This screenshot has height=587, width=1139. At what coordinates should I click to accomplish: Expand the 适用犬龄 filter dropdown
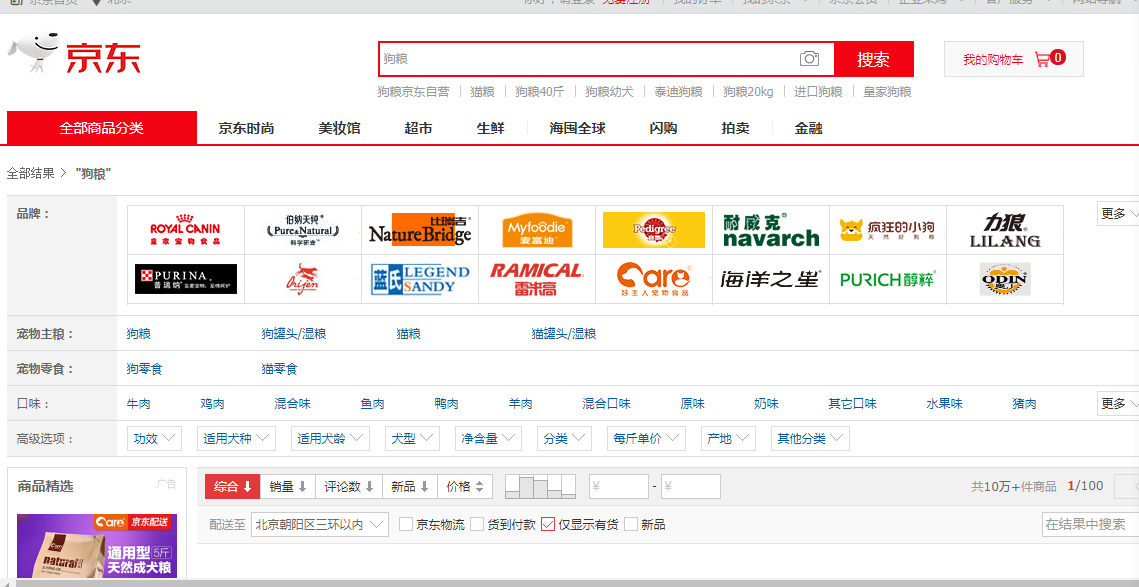(x=331, y=438)
